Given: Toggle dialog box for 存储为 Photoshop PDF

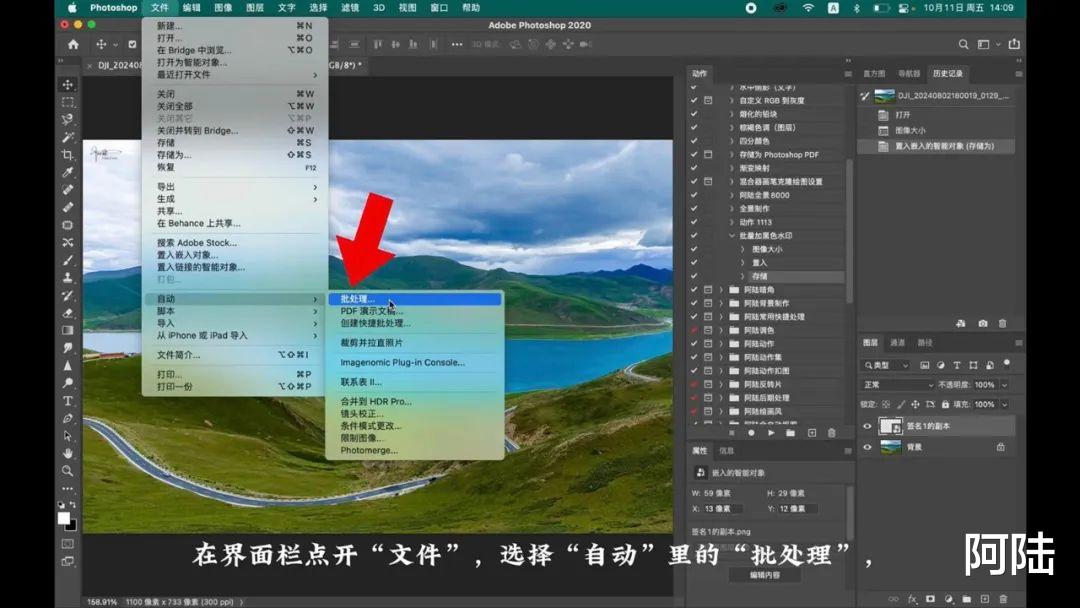Looking at the screenshot, I should coord(708,154).
